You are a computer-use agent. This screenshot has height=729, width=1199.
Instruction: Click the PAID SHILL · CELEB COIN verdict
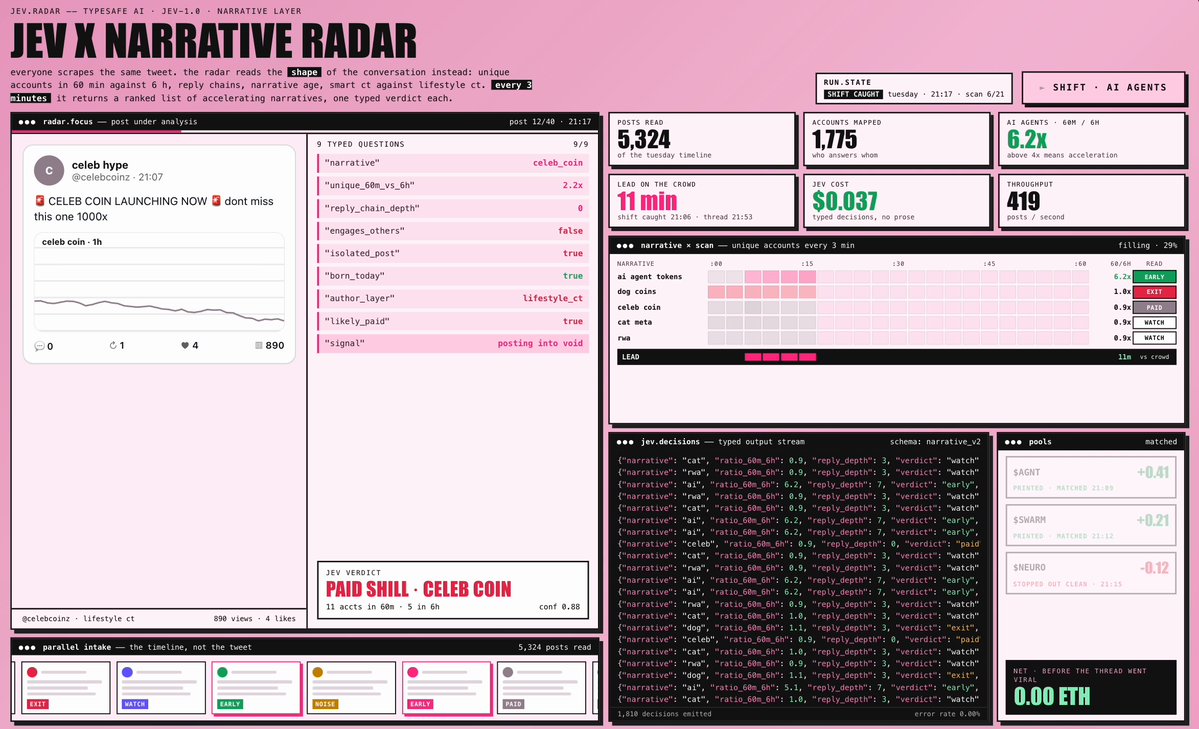(418, 589)
